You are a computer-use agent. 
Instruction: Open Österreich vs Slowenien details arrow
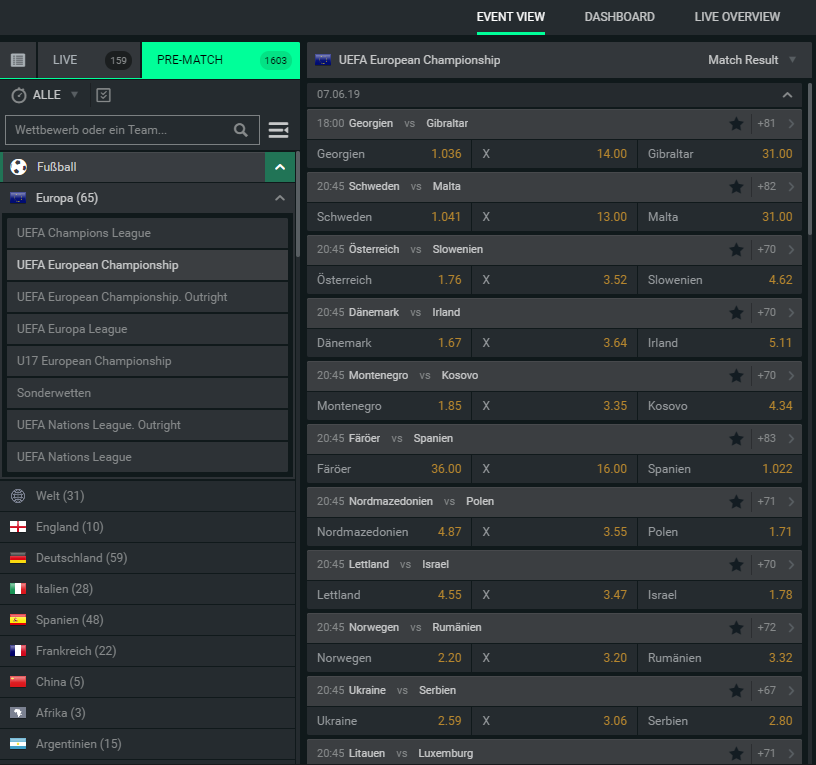tap(791, 250)
